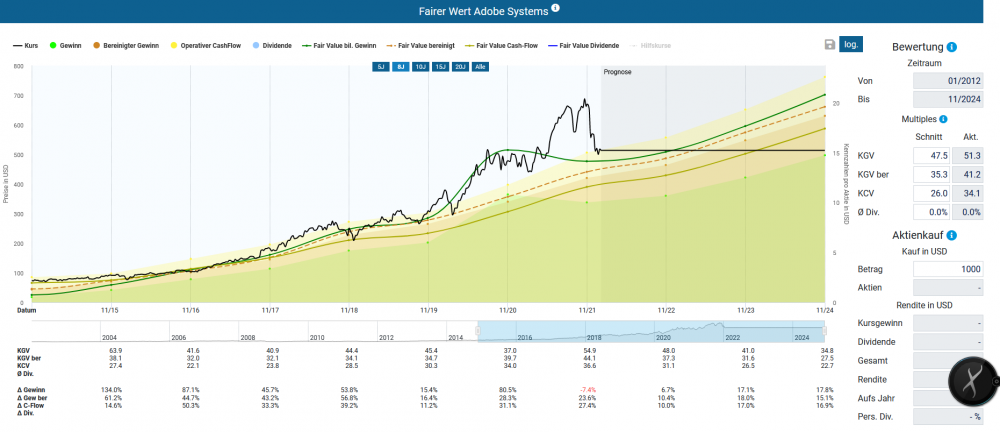Click the Pers. Div. percent field

click(x=948, y=417)
